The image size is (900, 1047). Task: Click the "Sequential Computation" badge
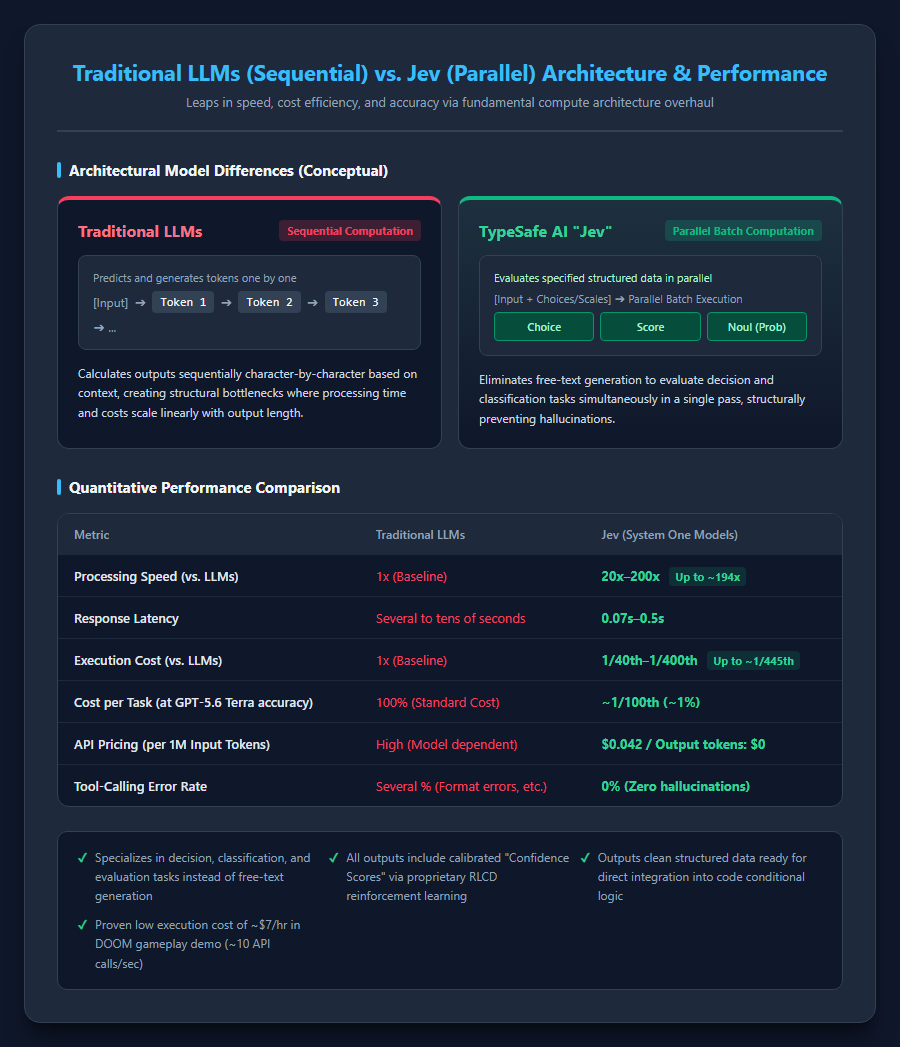(x=350, y=231)
